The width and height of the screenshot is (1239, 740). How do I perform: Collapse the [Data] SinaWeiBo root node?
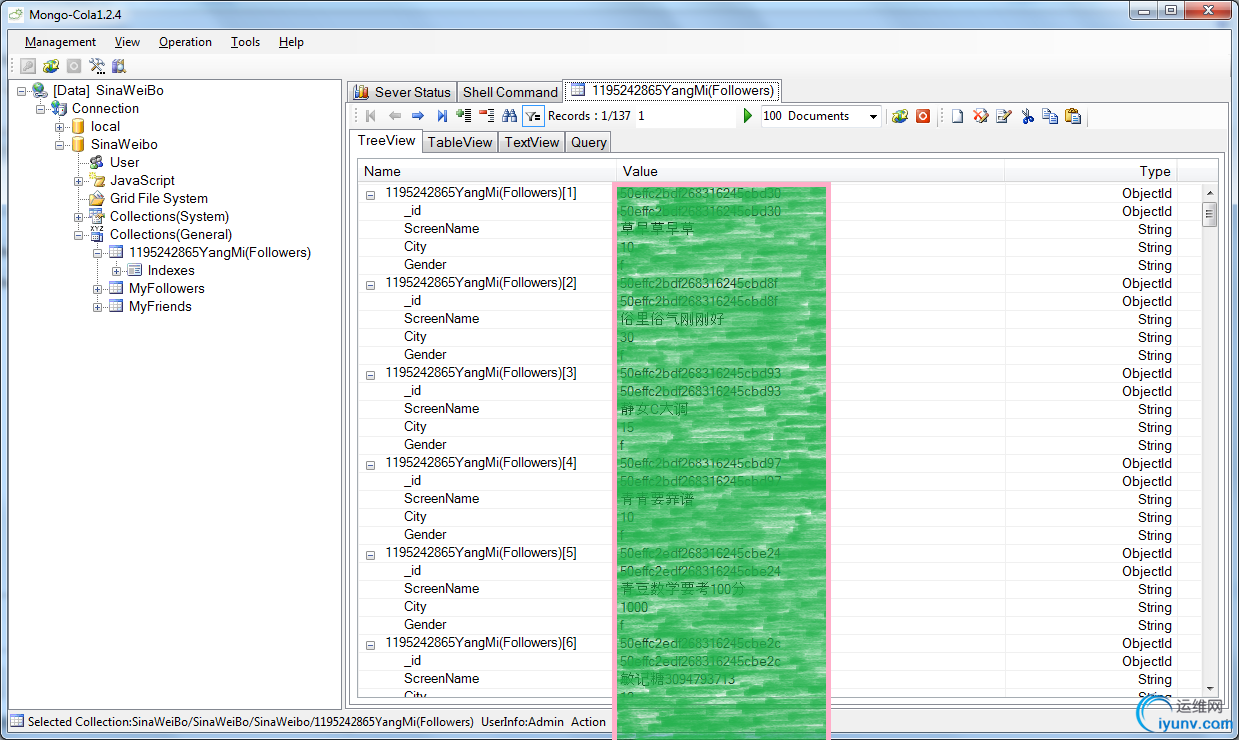click(22, 91)
